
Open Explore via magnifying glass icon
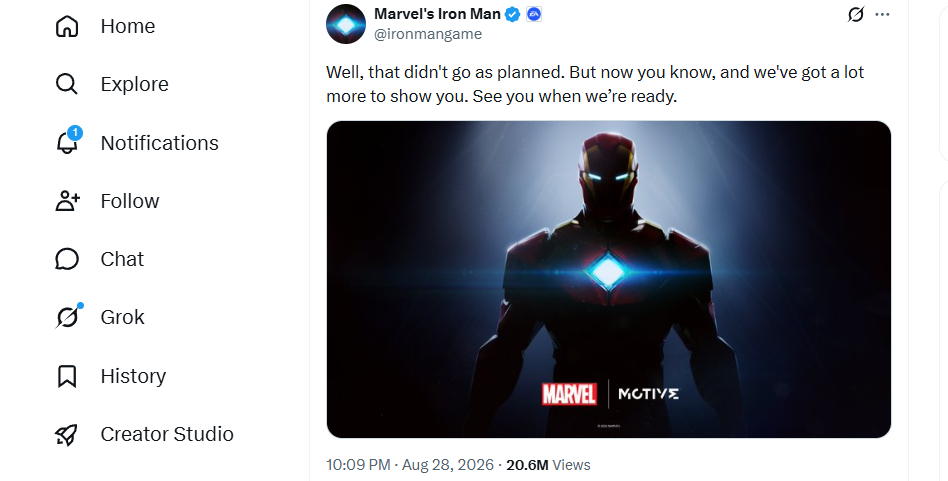point(67,84)
